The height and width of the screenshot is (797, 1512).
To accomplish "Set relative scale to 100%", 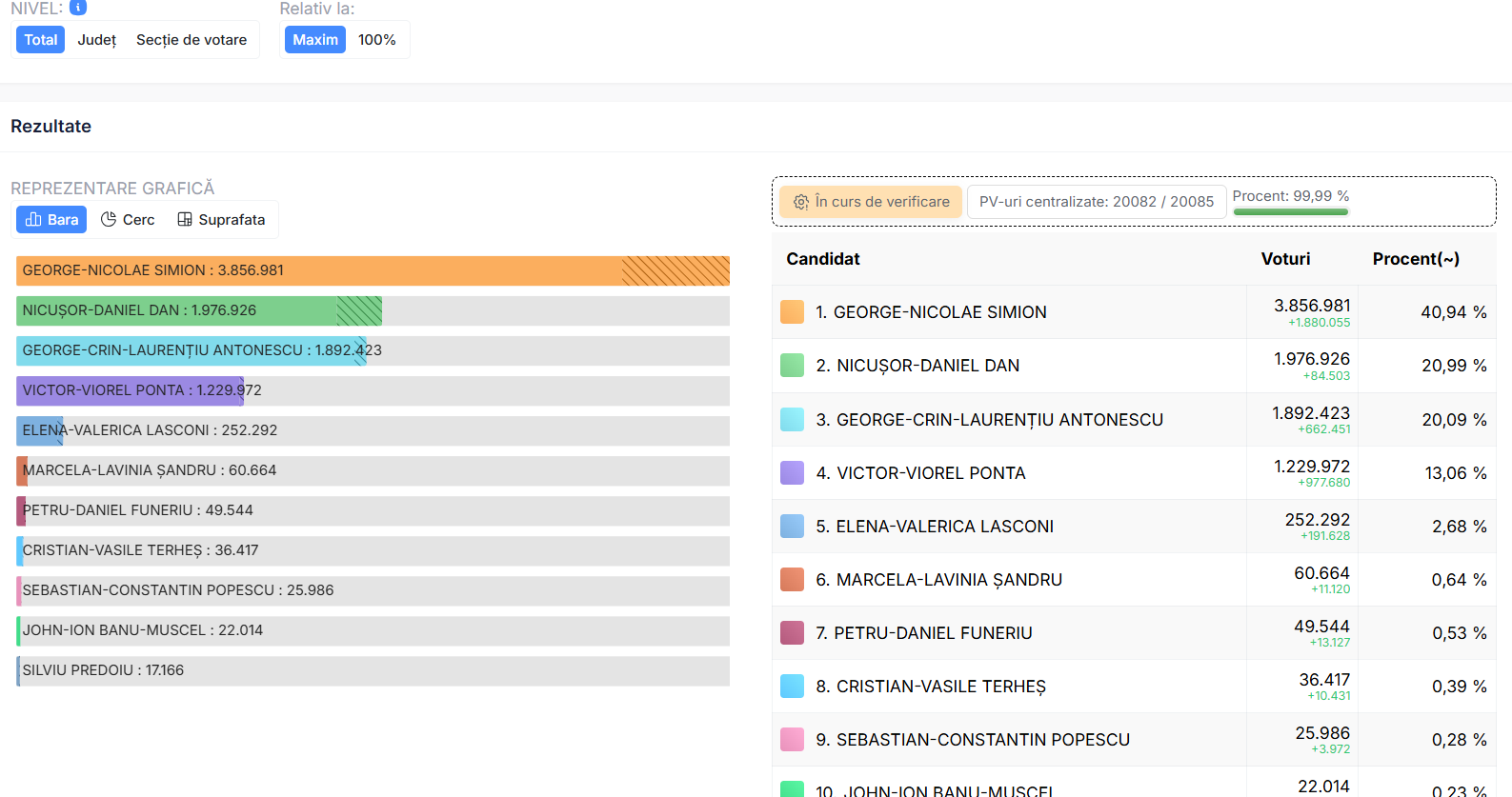I will pos(377,40).
